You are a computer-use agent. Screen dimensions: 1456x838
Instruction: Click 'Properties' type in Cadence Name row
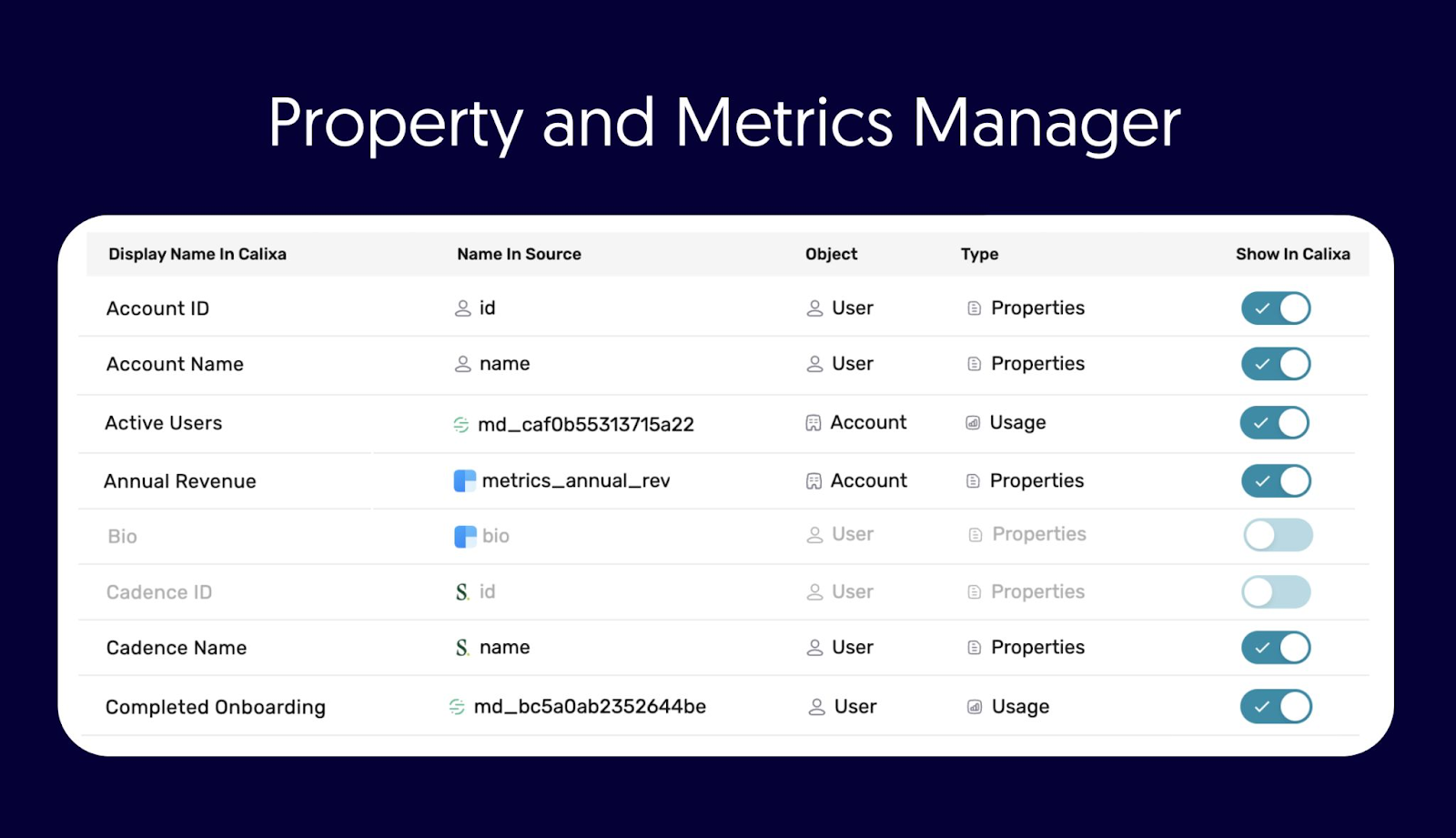tap(1037, 648)
